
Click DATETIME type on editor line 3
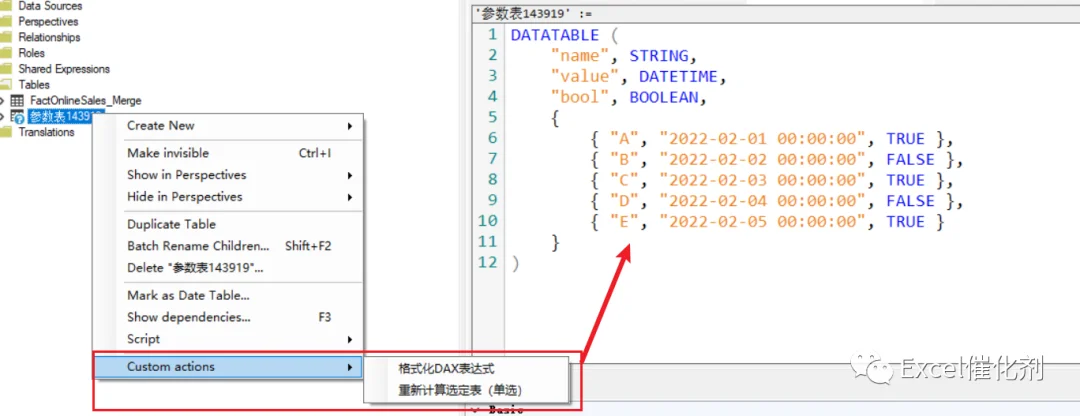[x=678, y=76]
